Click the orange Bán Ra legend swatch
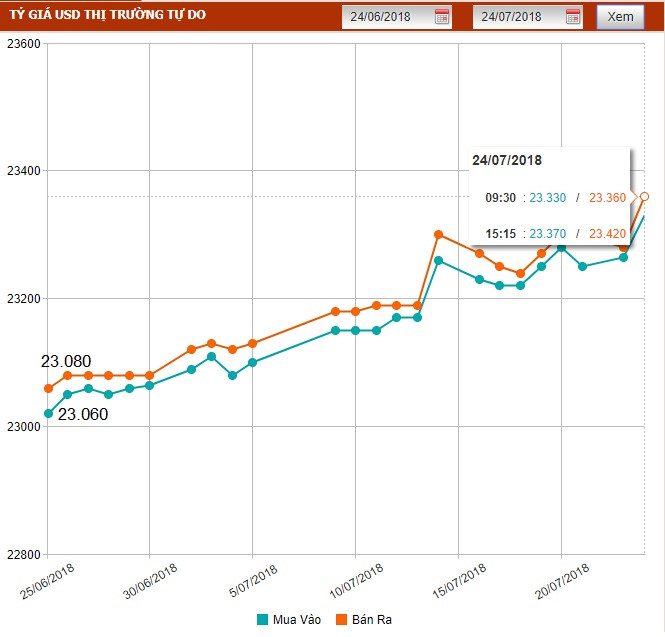 [341, 620]
